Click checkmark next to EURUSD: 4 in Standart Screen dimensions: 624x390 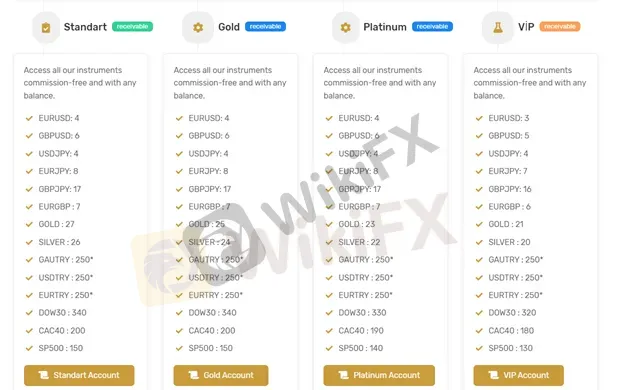pos(29,118)
